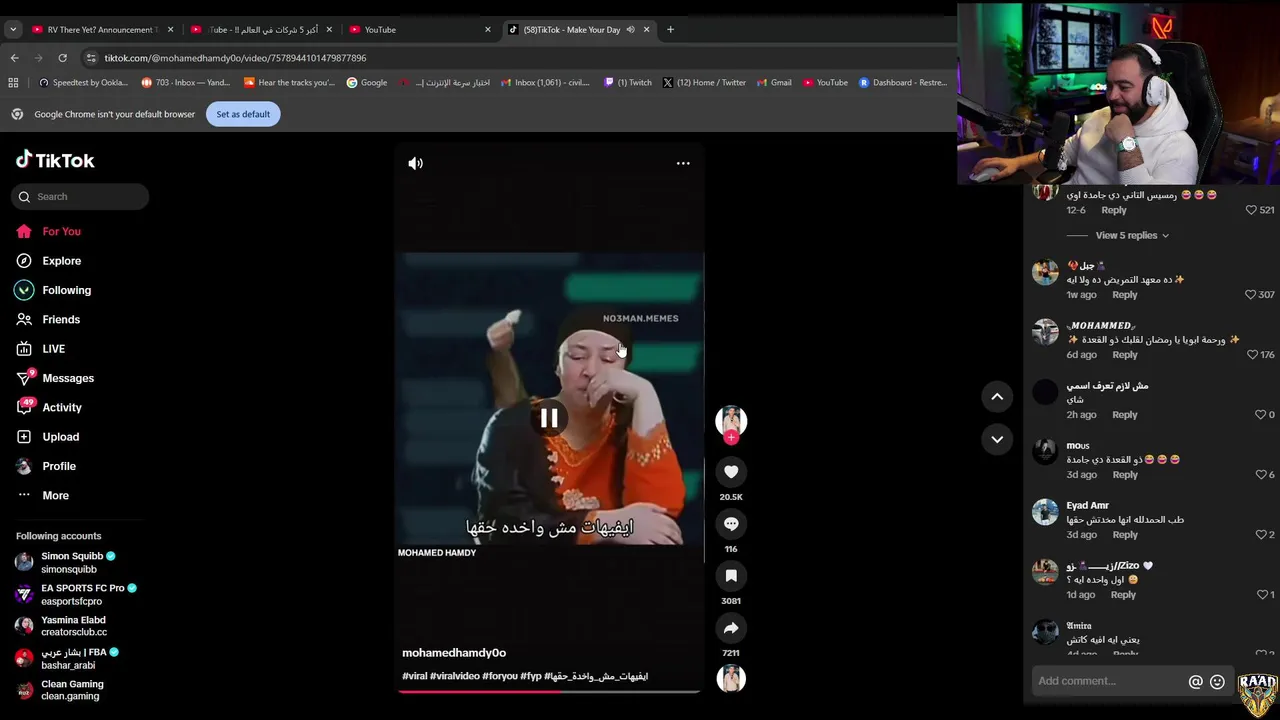
Task: Switch to the RV There Yet? tab
Action: pos(101,30)
